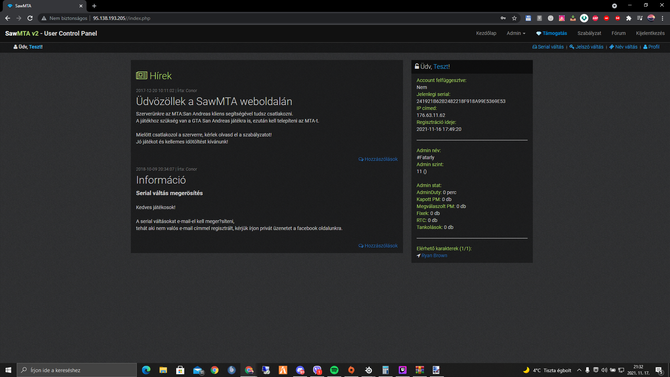670x377 pixels.
Task: Bookmark page using the star icon
Action: tap(514, 18)
